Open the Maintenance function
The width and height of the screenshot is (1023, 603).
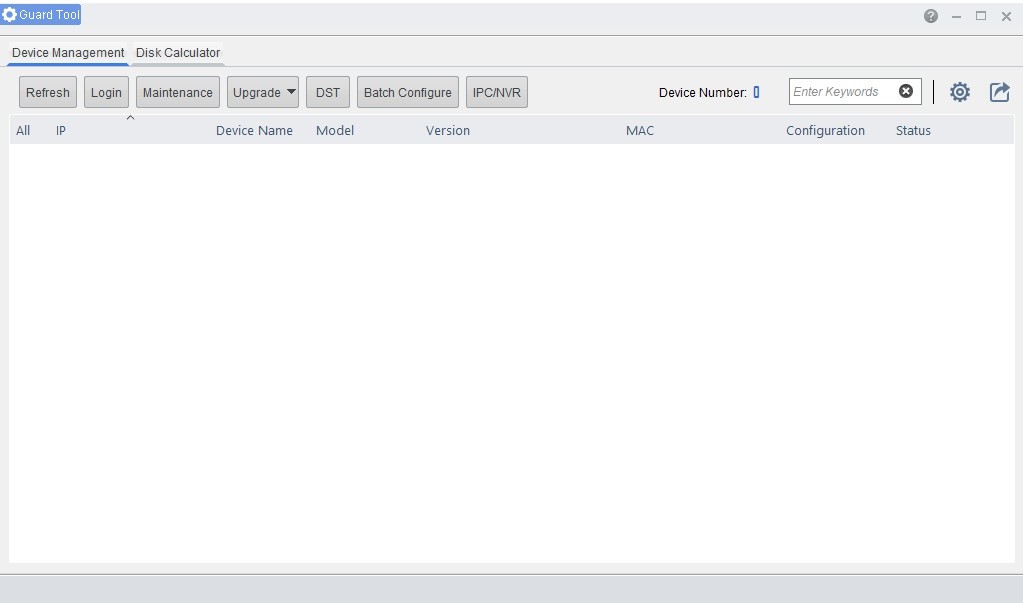click(x=177, y=92)
